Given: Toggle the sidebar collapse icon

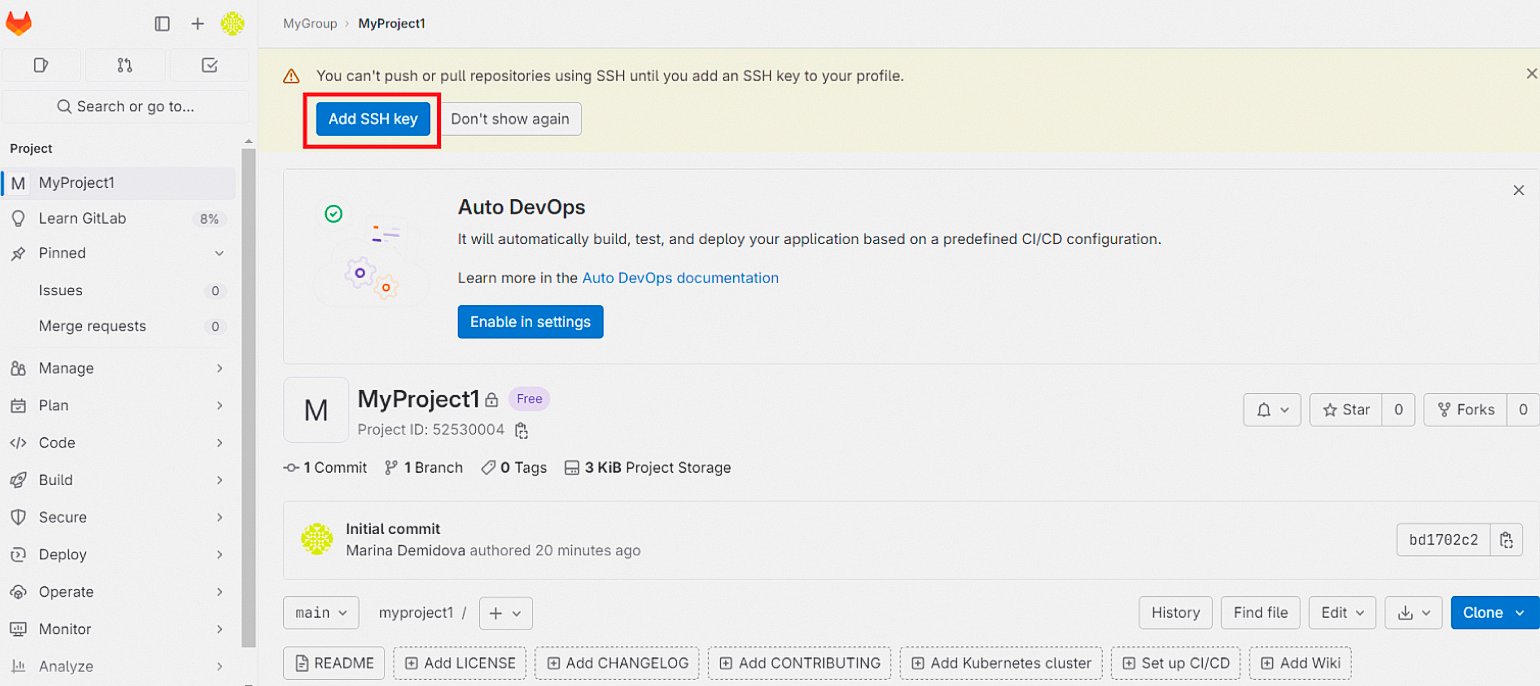Looking at the screenshot, I should 162,23.
